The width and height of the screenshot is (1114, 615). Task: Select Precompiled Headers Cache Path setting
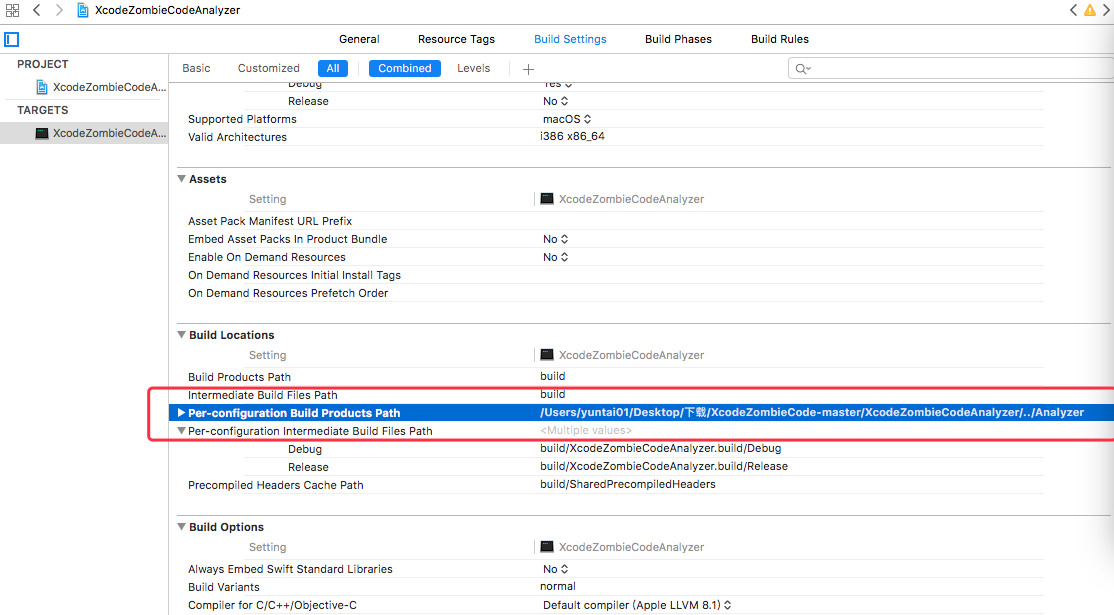click(276, 485)
